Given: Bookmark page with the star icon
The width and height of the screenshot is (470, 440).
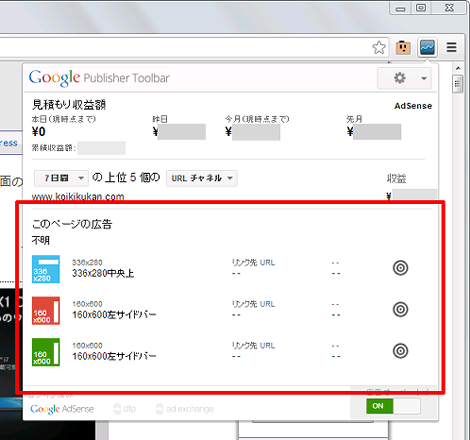Looking at the screenshot, I should 379,47.
